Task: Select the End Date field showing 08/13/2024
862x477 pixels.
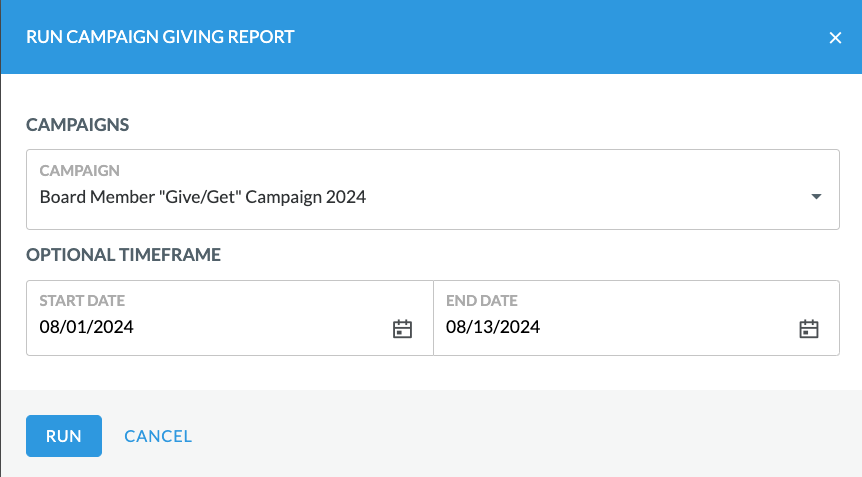Action: point(637,318)
